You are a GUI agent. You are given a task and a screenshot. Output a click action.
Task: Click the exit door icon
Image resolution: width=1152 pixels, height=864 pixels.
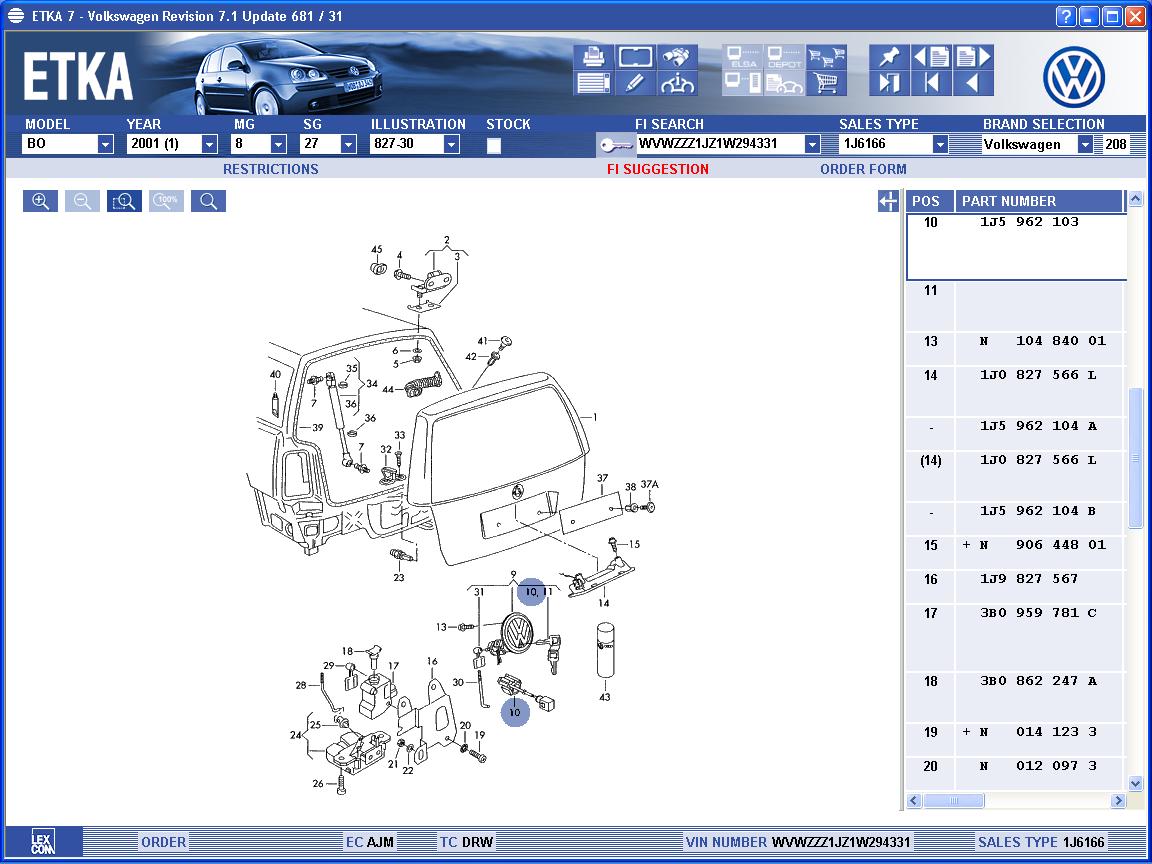tap(889, 83)
